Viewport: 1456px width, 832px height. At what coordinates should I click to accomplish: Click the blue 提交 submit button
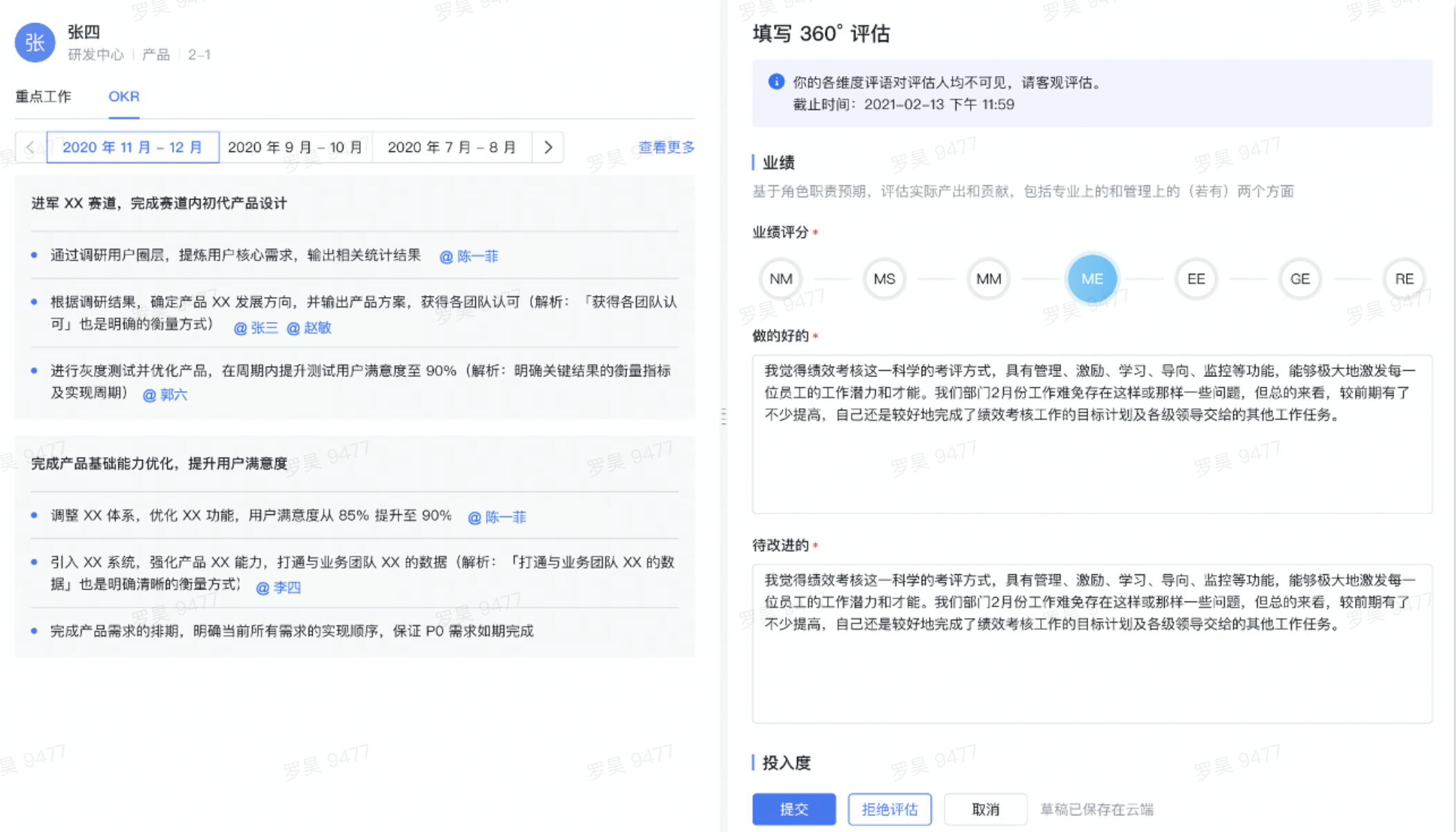click(793, 809)
